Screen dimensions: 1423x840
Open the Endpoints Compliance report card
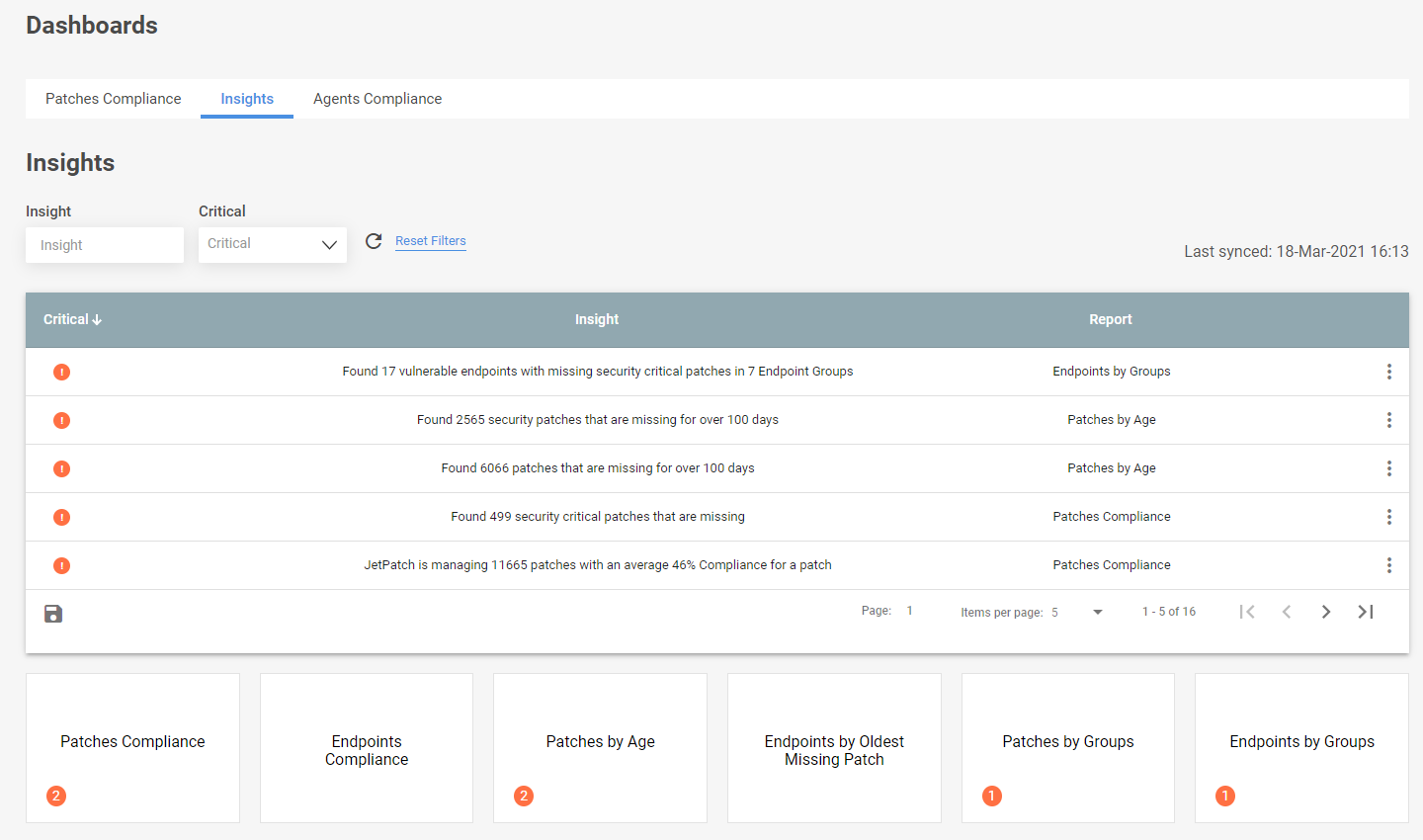(367, 748)
